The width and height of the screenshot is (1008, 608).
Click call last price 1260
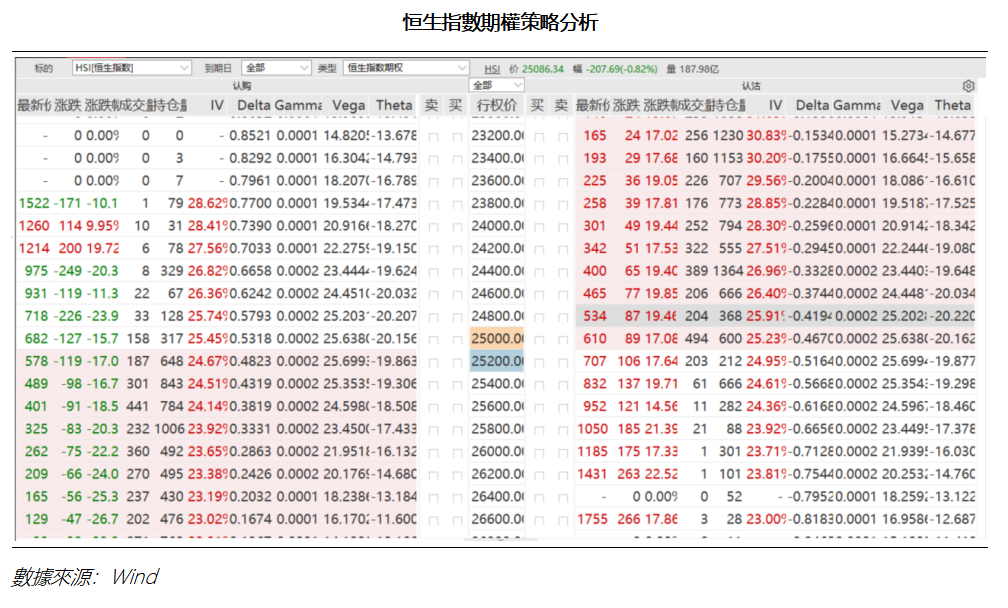point(34,226)
